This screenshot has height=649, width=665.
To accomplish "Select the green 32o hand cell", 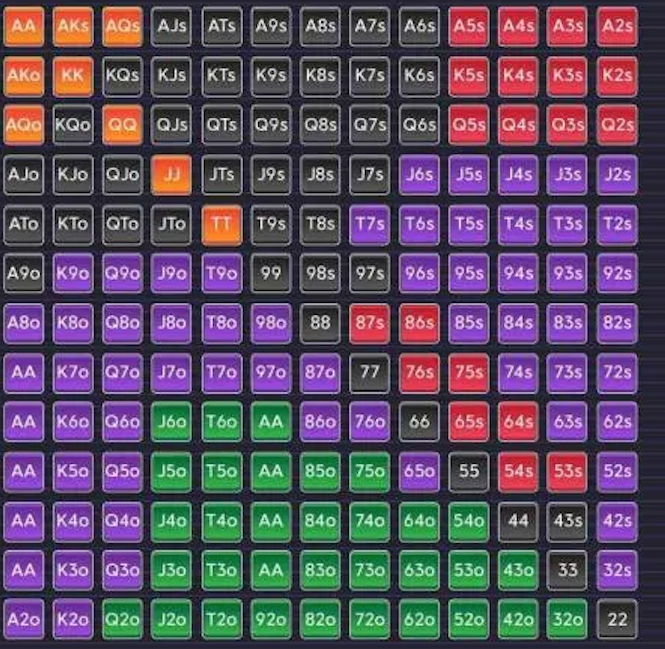I will pyautogui.click(x=568, y=619).
